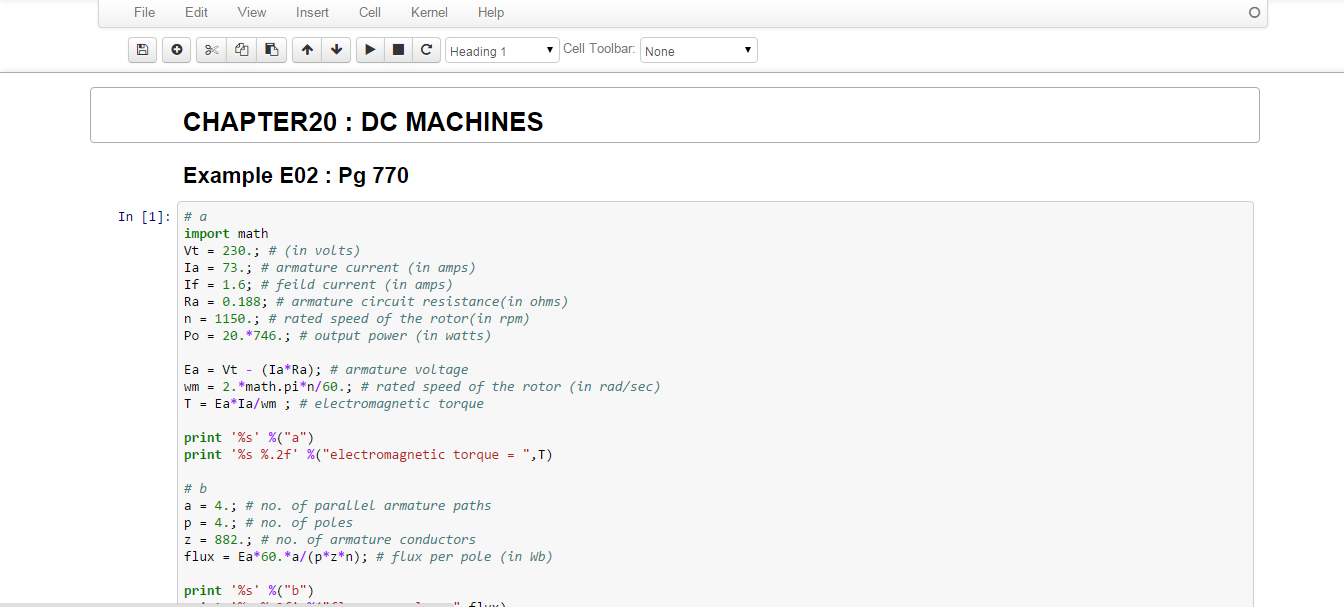Open the File menu

[x=144, y=13]
